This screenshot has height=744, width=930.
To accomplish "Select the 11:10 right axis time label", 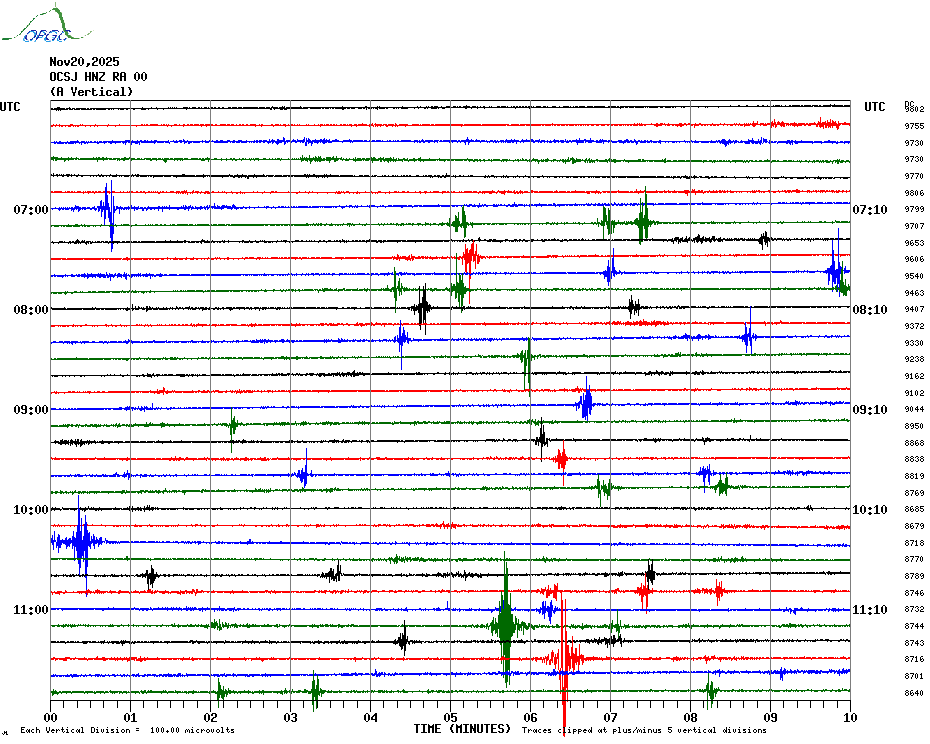I will pos(869,609).
